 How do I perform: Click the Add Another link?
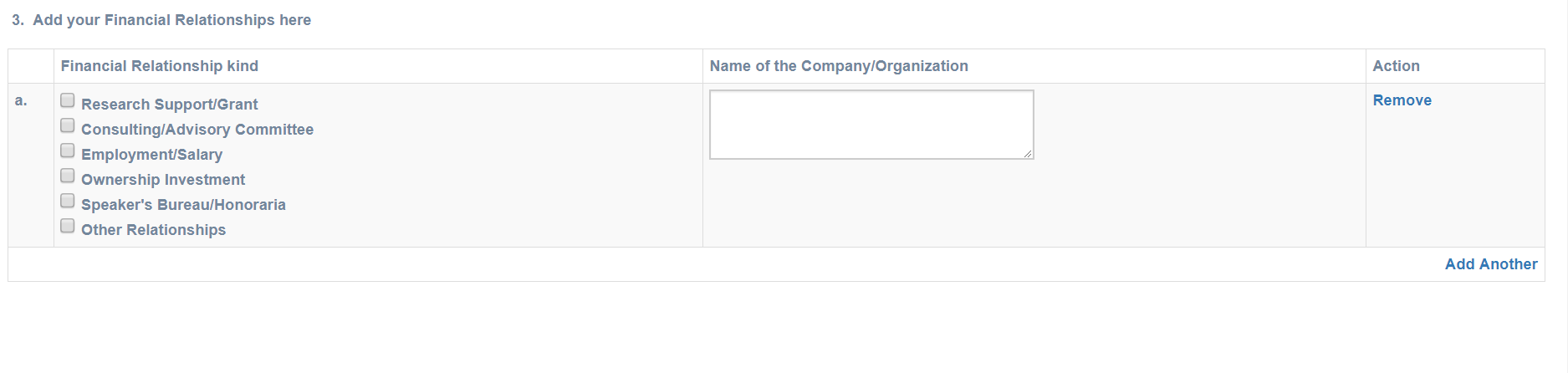(1490, 264)
